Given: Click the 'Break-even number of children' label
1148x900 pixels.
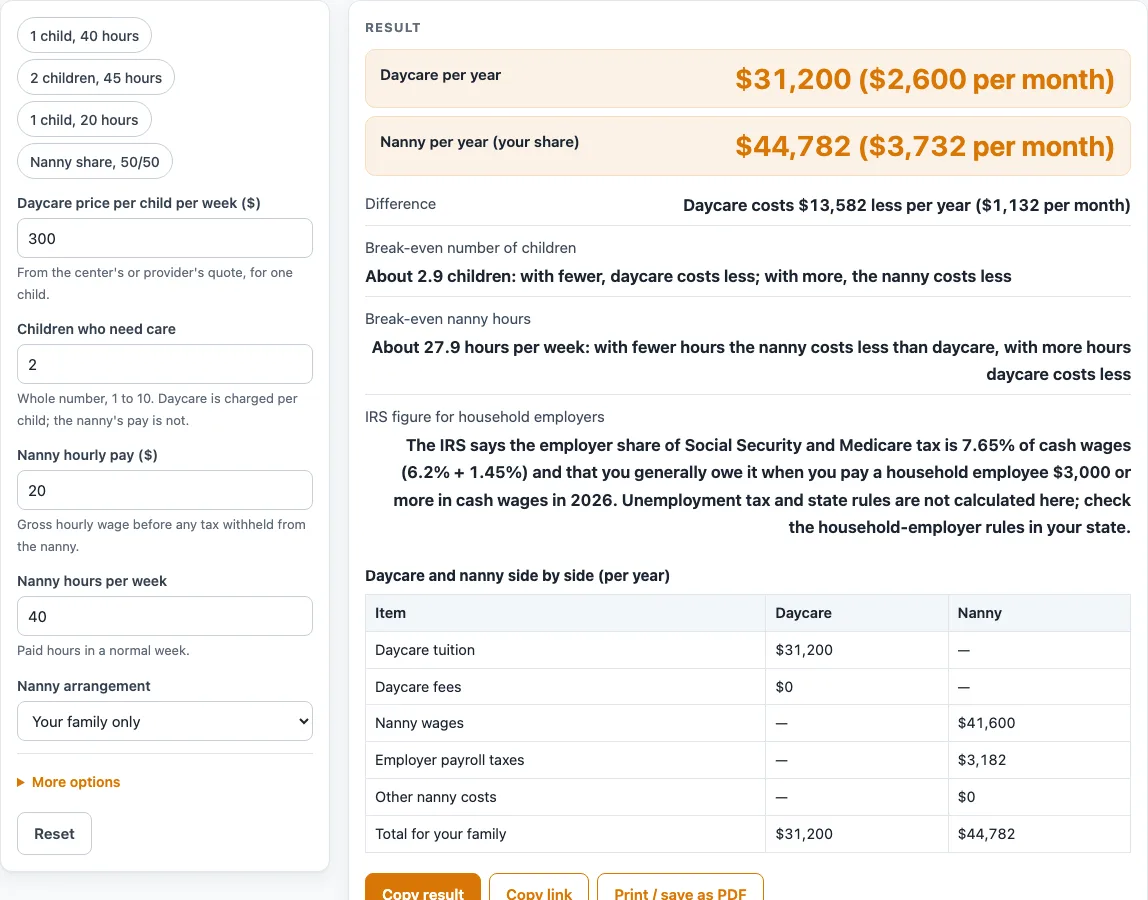Looking at the screenshot, I should (x=471, y=248).
